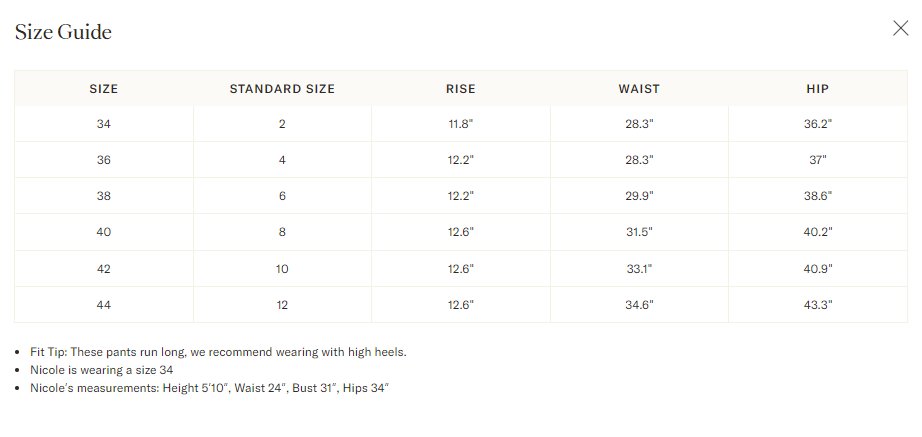Click the Nicole's measurements line
Image resolution: width=922 pixels, height=437 pixels.
click(x=209, y=388)
